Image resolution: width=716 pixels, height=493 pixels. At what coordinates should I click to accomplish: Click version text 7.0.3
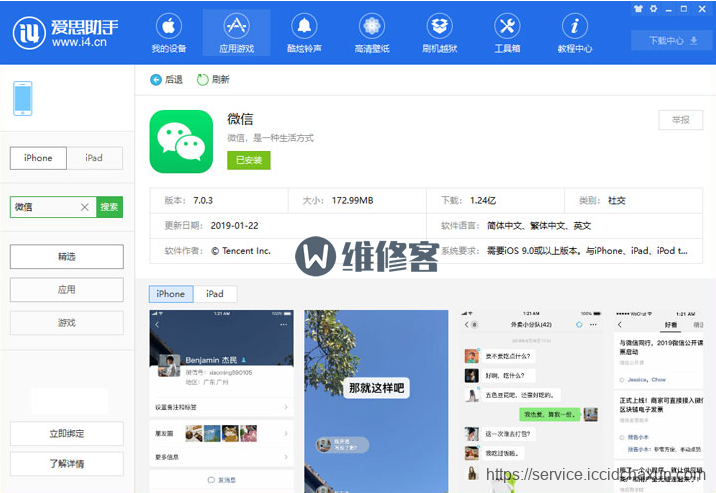point(203,200)
